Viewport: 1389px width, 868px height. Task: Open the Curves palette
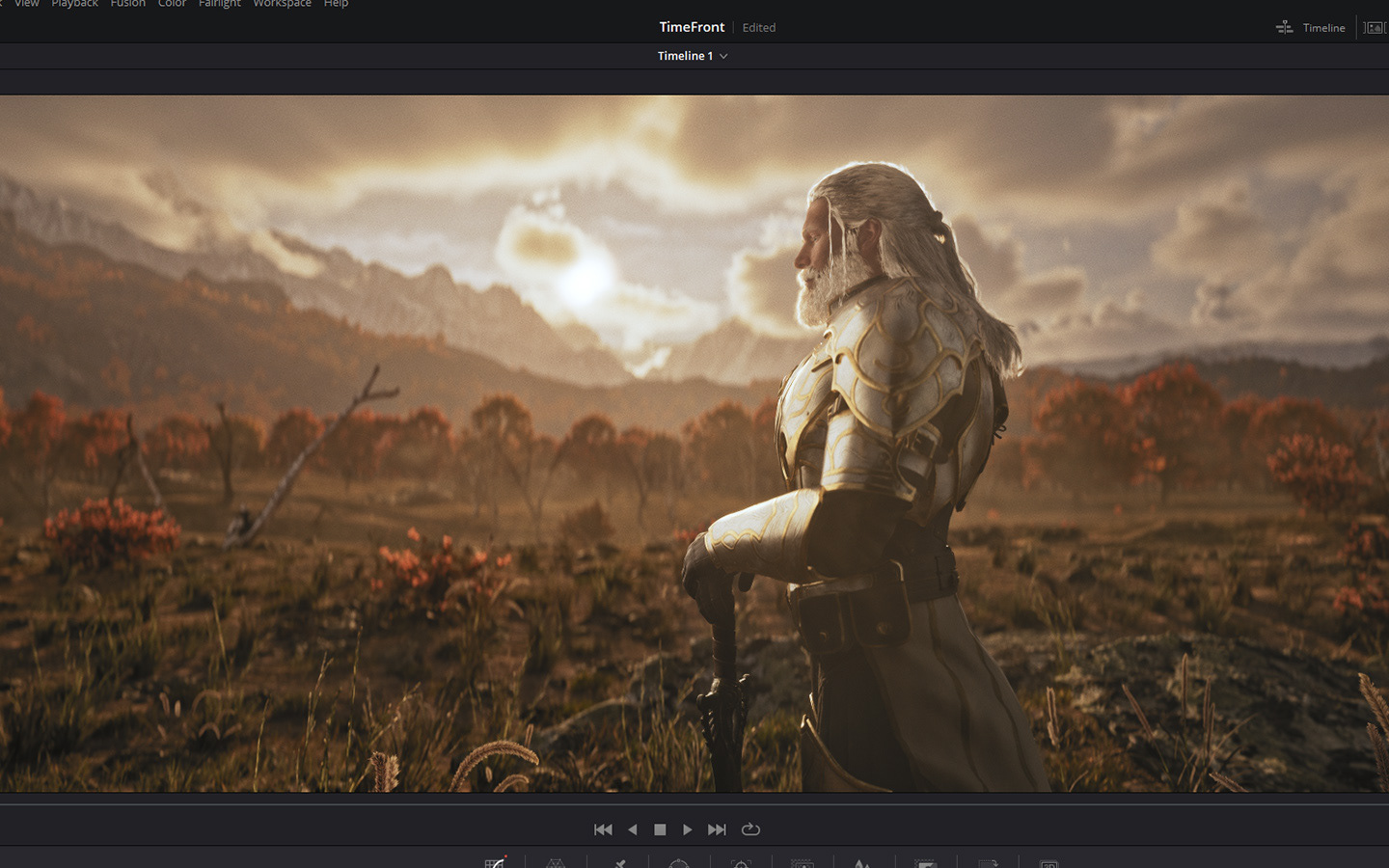[x=495, y=862]
